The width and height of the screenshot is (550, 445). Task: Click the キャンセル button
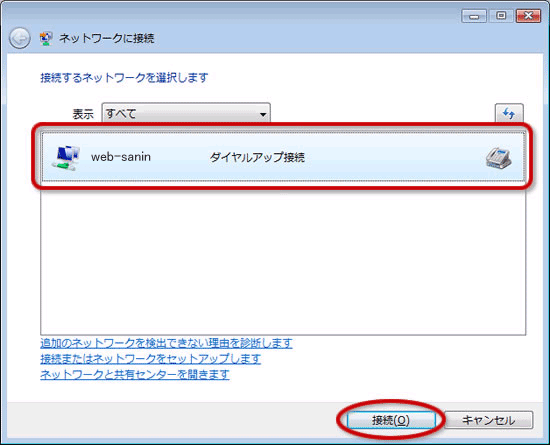(489, 420)
